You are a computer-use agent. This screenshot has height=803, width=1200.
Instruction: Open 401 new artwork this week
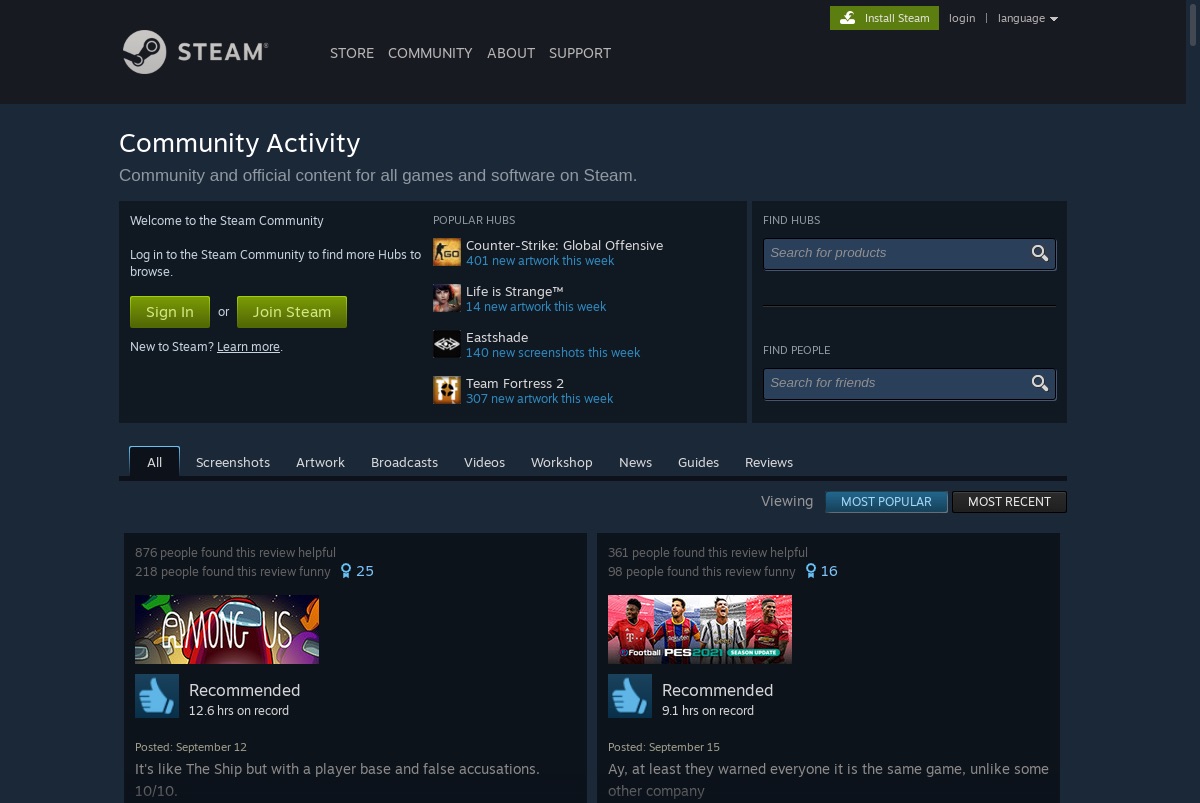pyautogui.click(x=540, y=261)
